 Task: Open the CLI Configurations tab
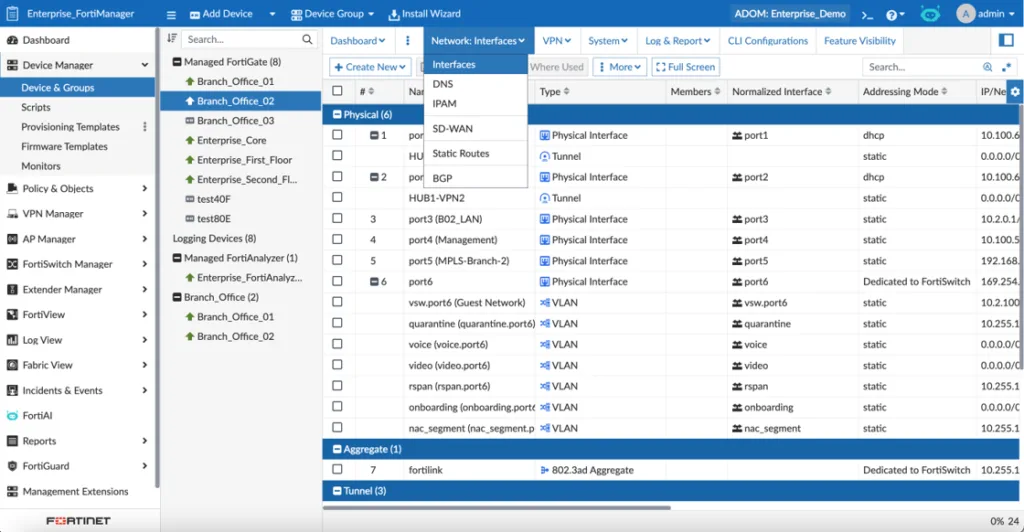[767, 41]
